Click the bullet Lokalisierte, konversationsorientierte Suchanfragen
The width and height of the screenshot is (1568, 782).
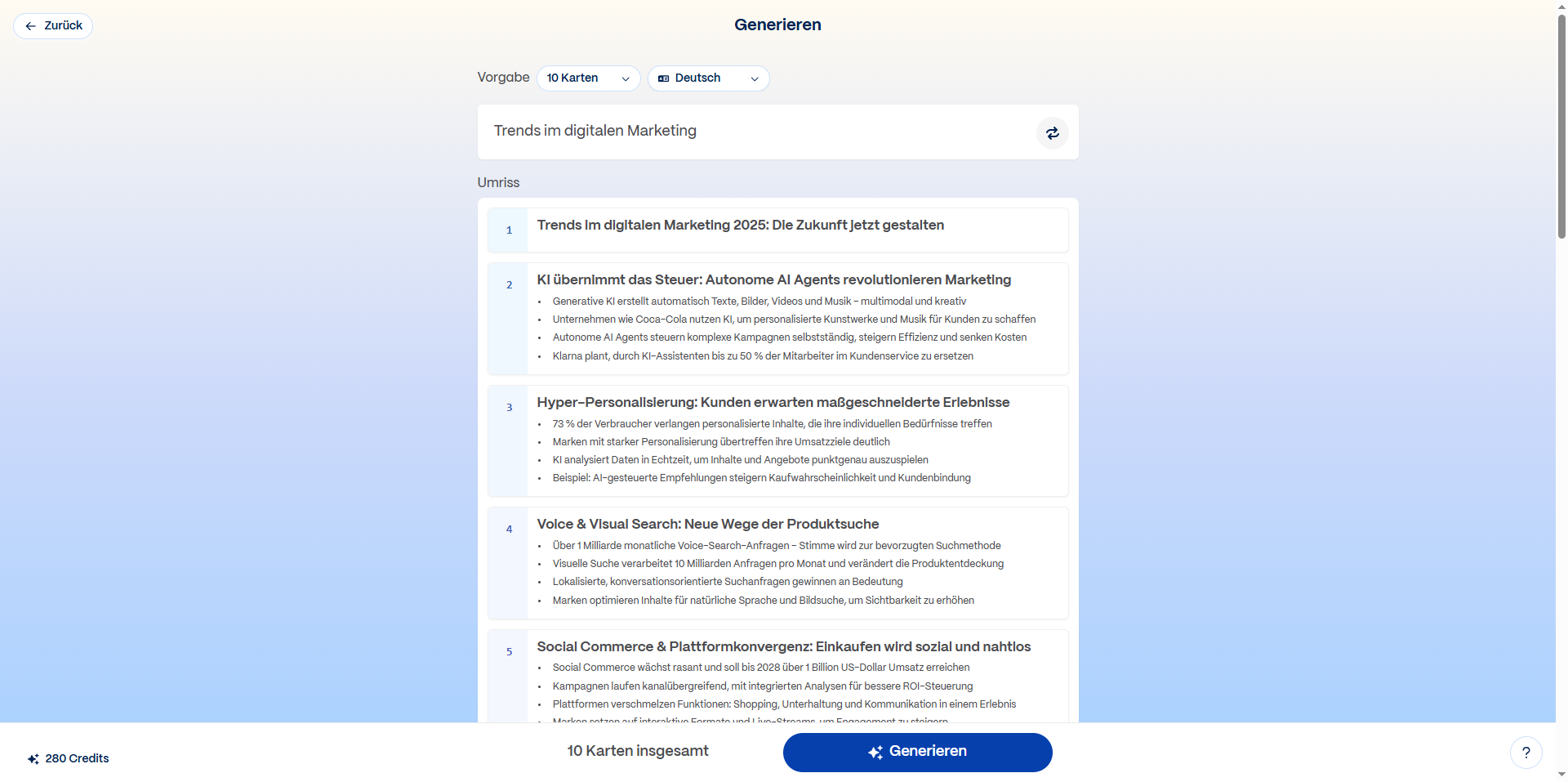click(728, 582)
